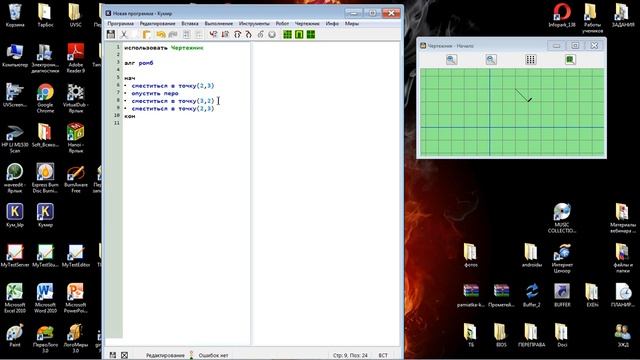Screen dimensions: 640x360
Task: Click the step-into execution icon
Action: click(249, 35)
